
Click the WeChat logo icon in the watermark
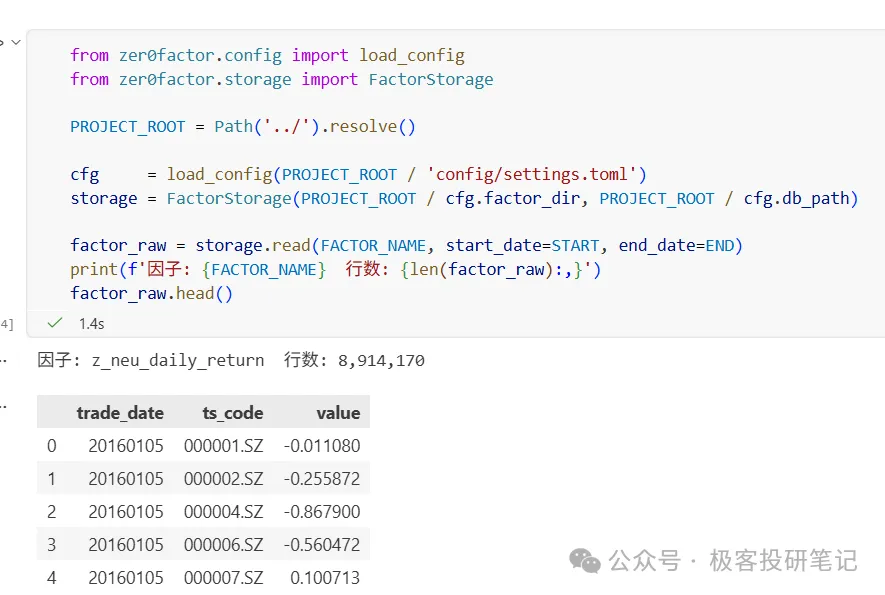click(585, 561)
